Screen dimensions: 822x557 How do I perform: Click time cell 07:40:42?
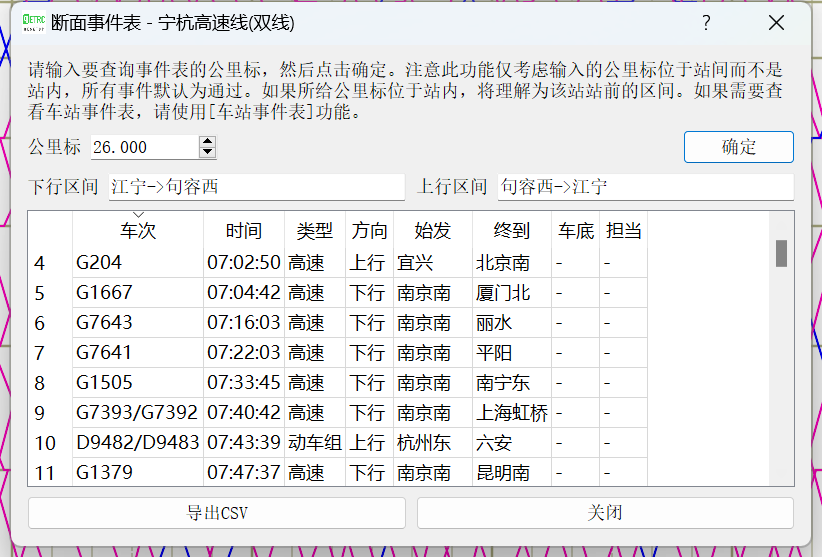coord(244,412)
